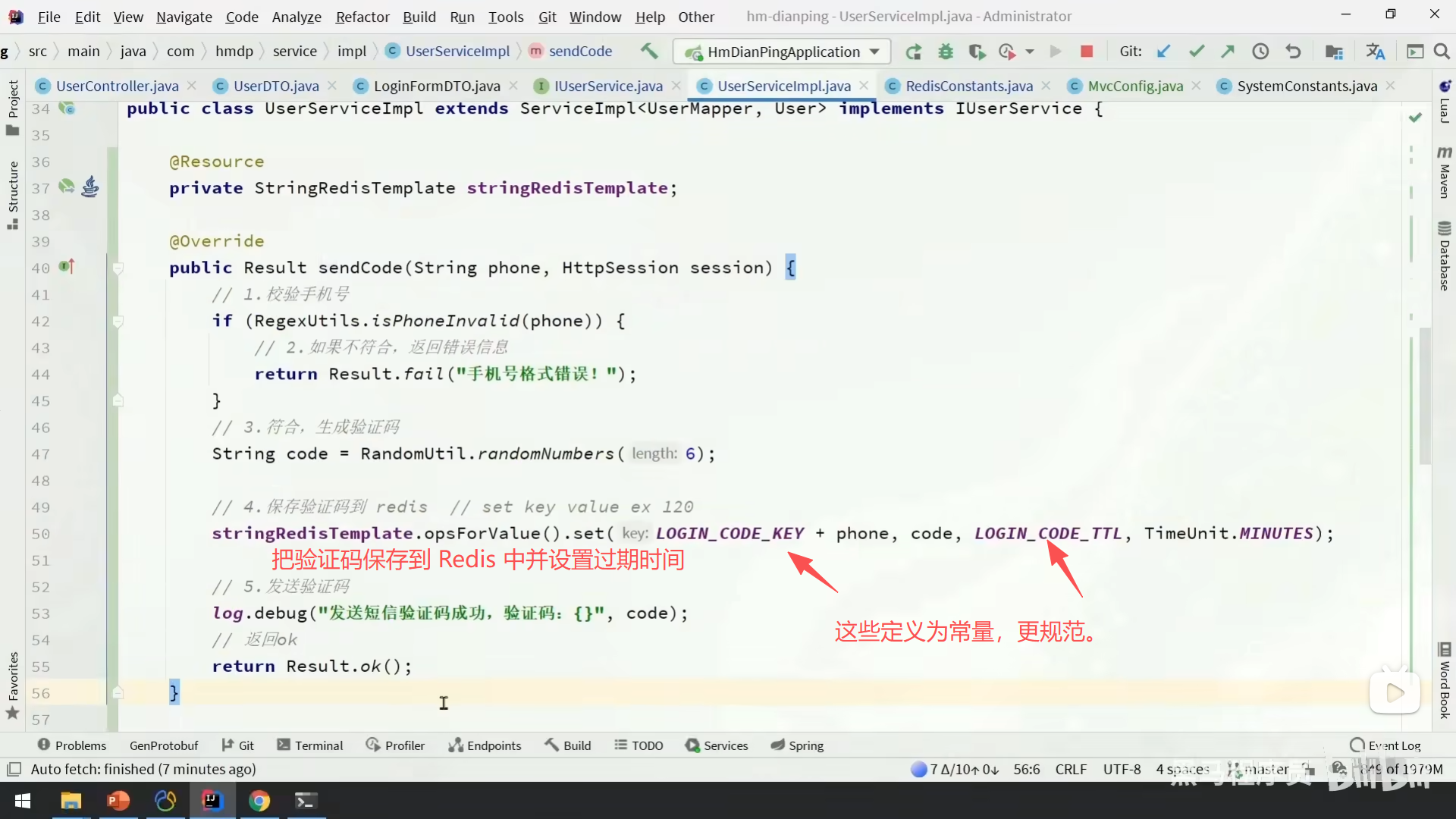1456x819 pixels.
Task: Open the Refactor menu
Action: click(x=362, y=17)
